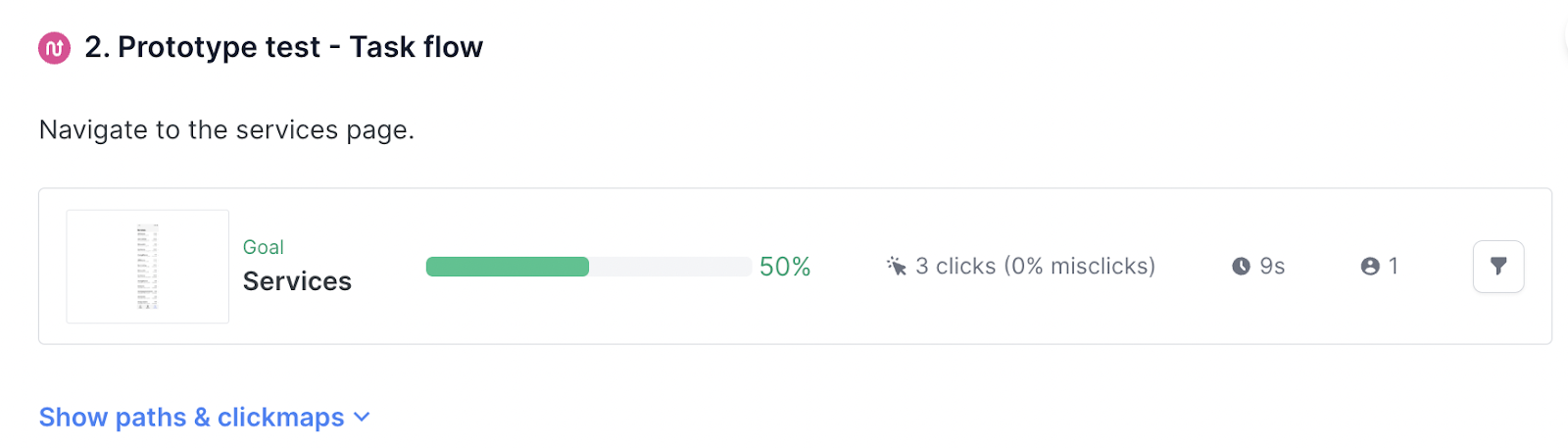Click the tester count number 1
Viewport: 1568px width, 448px height.
pos(1394,266)
